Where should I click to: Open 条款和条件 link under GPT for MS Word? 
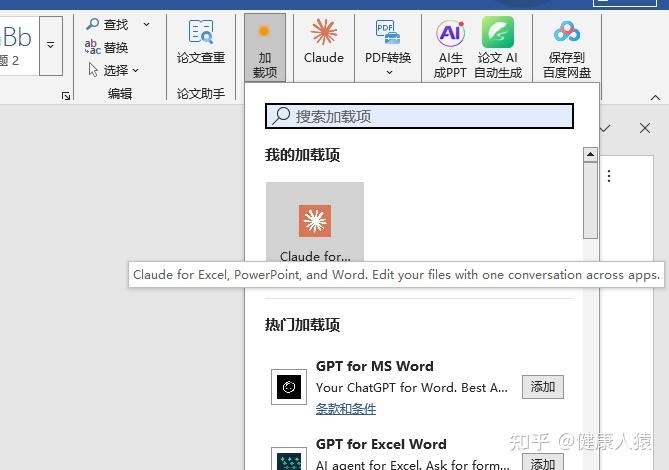346,409
